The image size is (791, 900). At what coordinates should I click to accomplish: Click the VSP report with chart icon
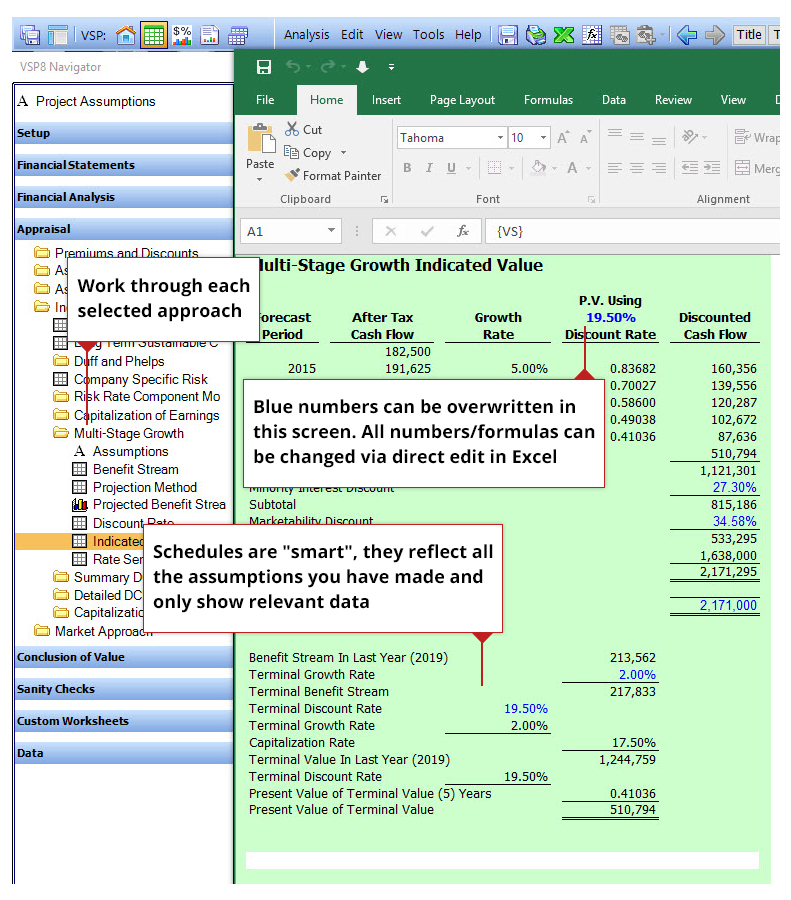click(210, 36)
